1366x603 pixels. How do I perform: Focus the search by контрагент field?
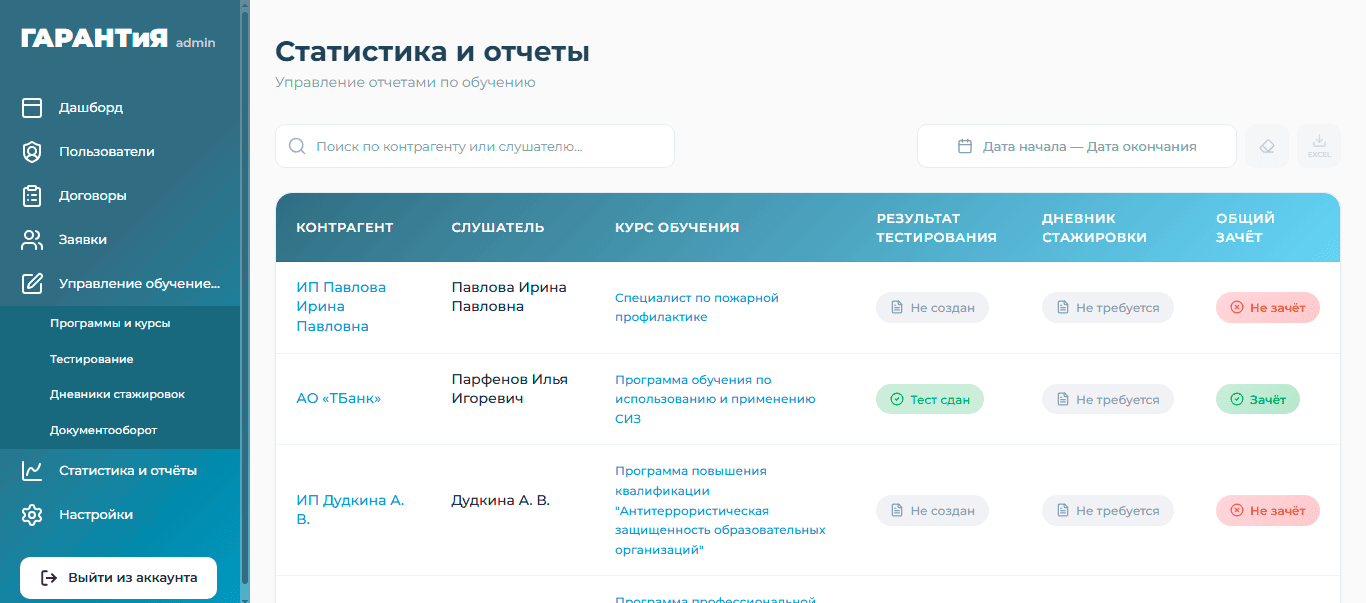click(475, 146)
